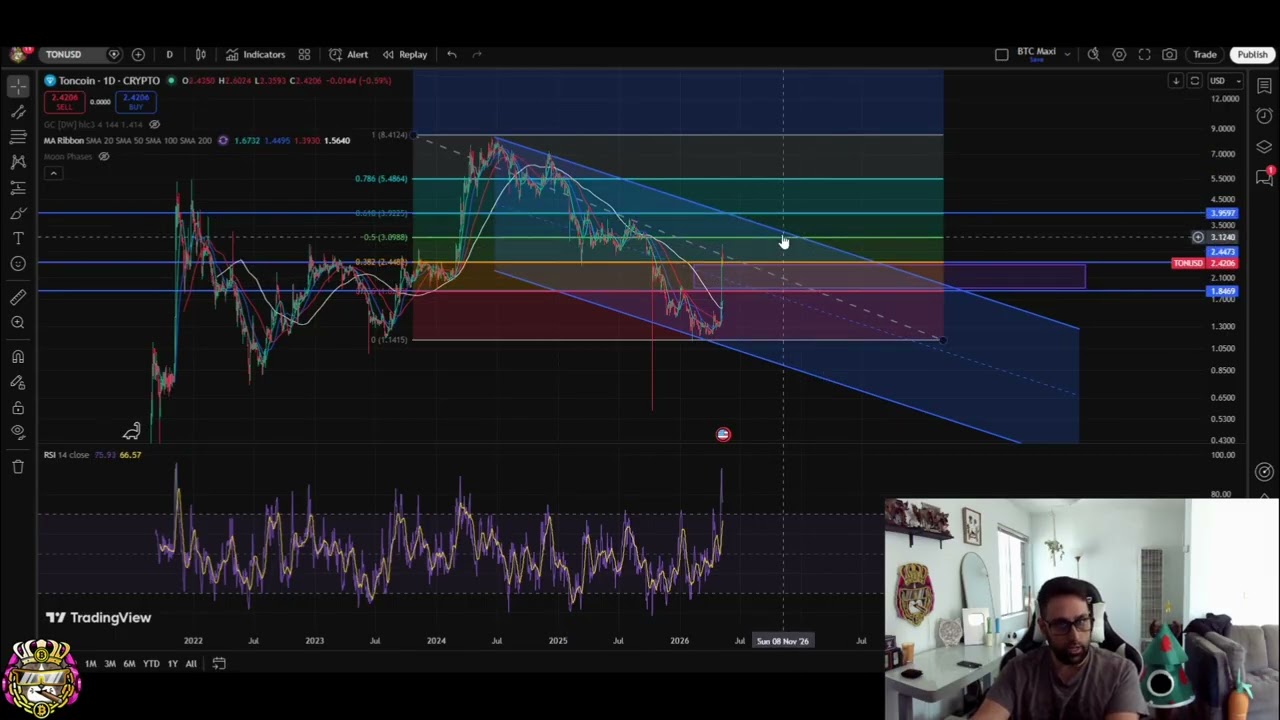
Task: Select the trend line drawing tool
Action: 18,112
